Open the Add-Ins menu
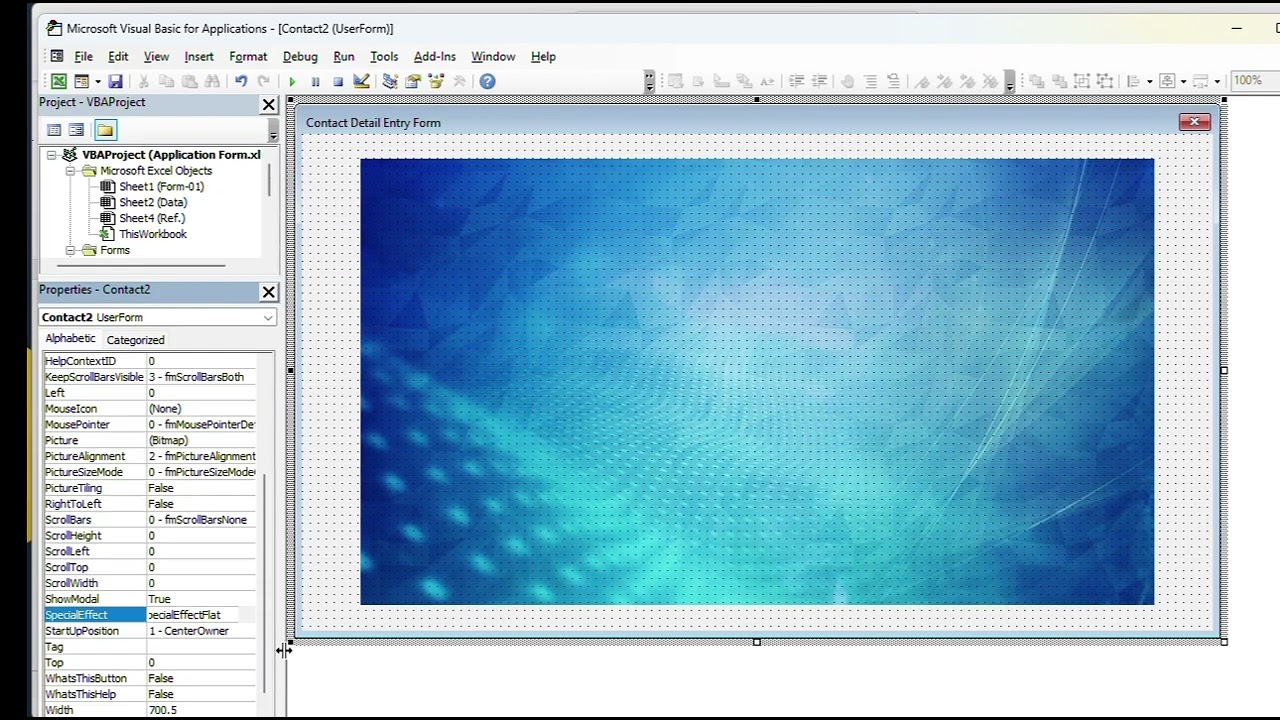Image resolution: width=1280 pixels, height=720 pixels. pos(435,57)
